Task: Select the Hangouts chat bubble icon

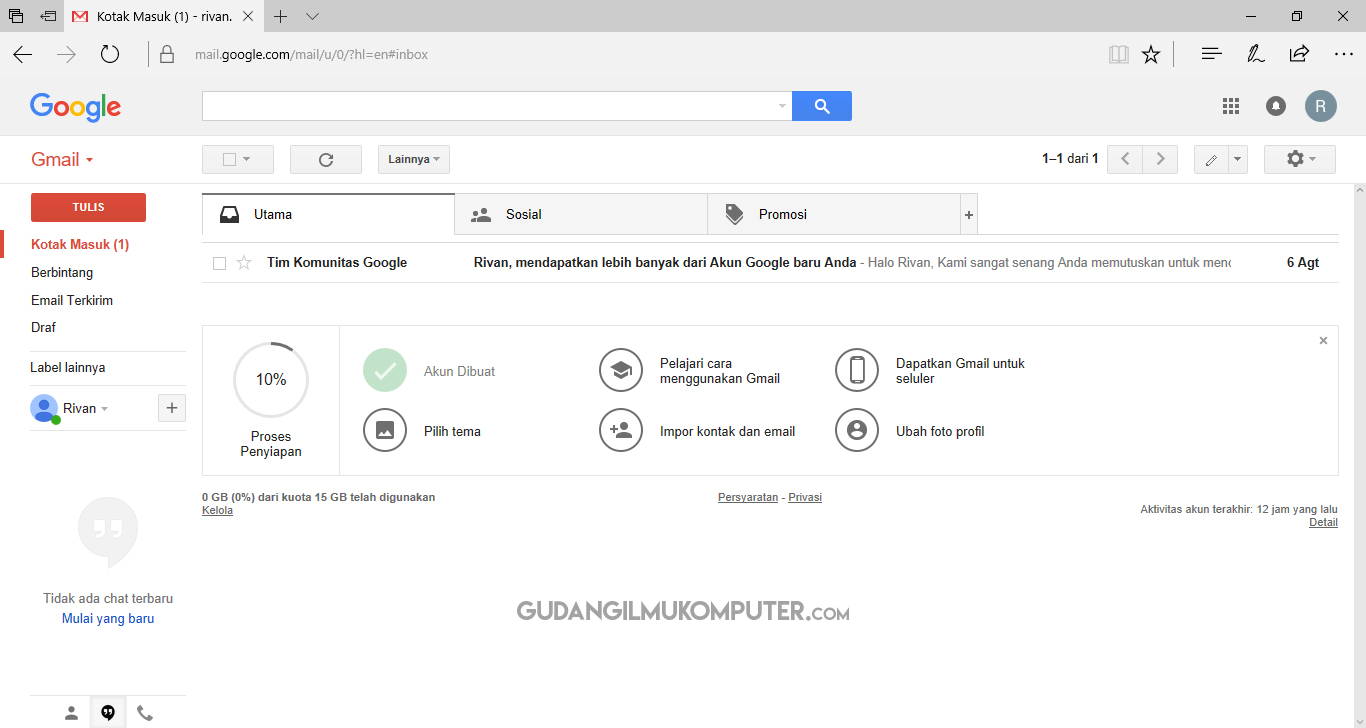Action: pos(108,713)
